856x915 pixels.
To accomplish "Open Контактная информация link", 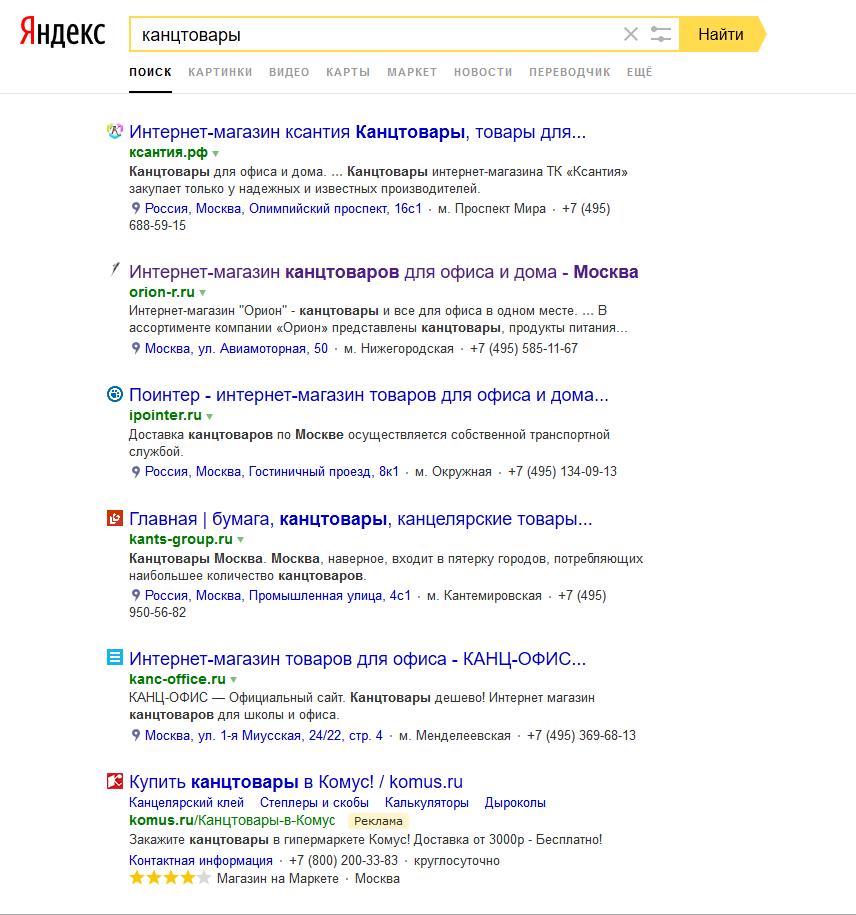I will (x=201, y=861).
